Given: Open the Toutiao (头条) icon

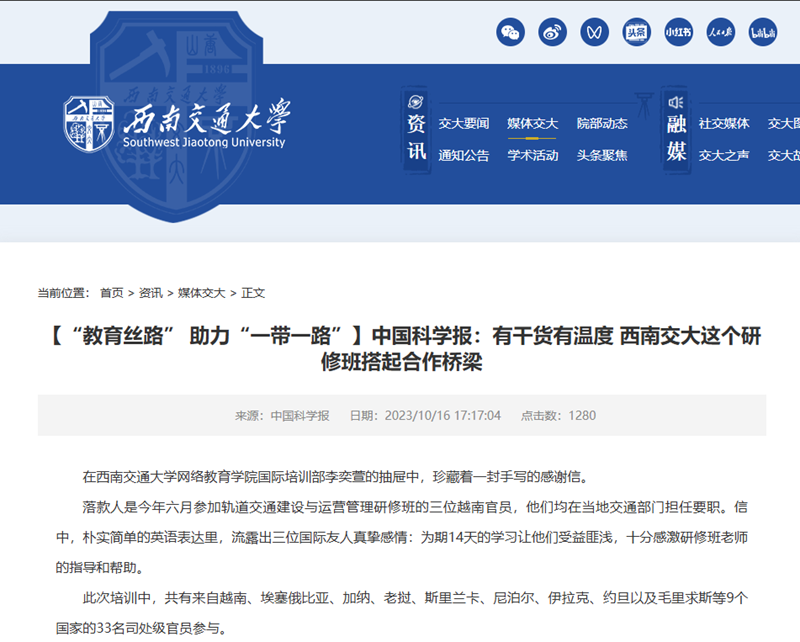Looking at the screenshot, I should click(636, 32).
